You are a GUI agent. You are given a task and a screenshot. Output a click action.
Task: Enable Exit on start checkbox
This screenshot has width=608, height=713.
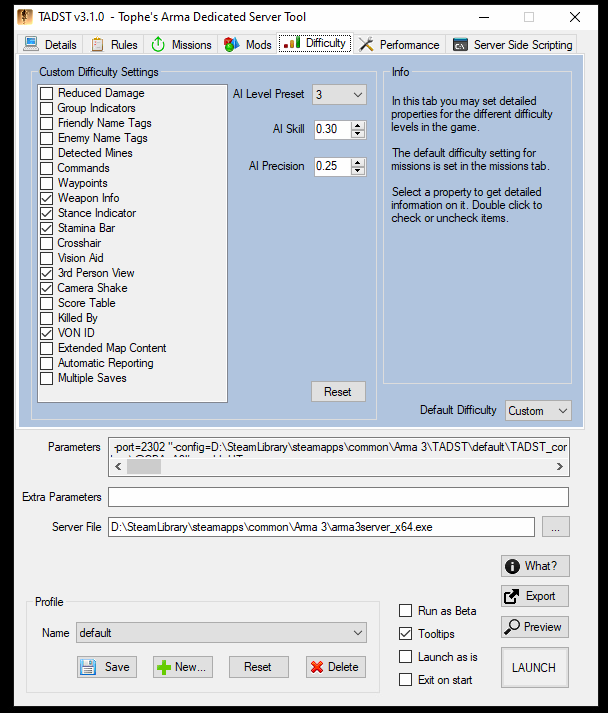pyautogui.click(x=405, y=679)
